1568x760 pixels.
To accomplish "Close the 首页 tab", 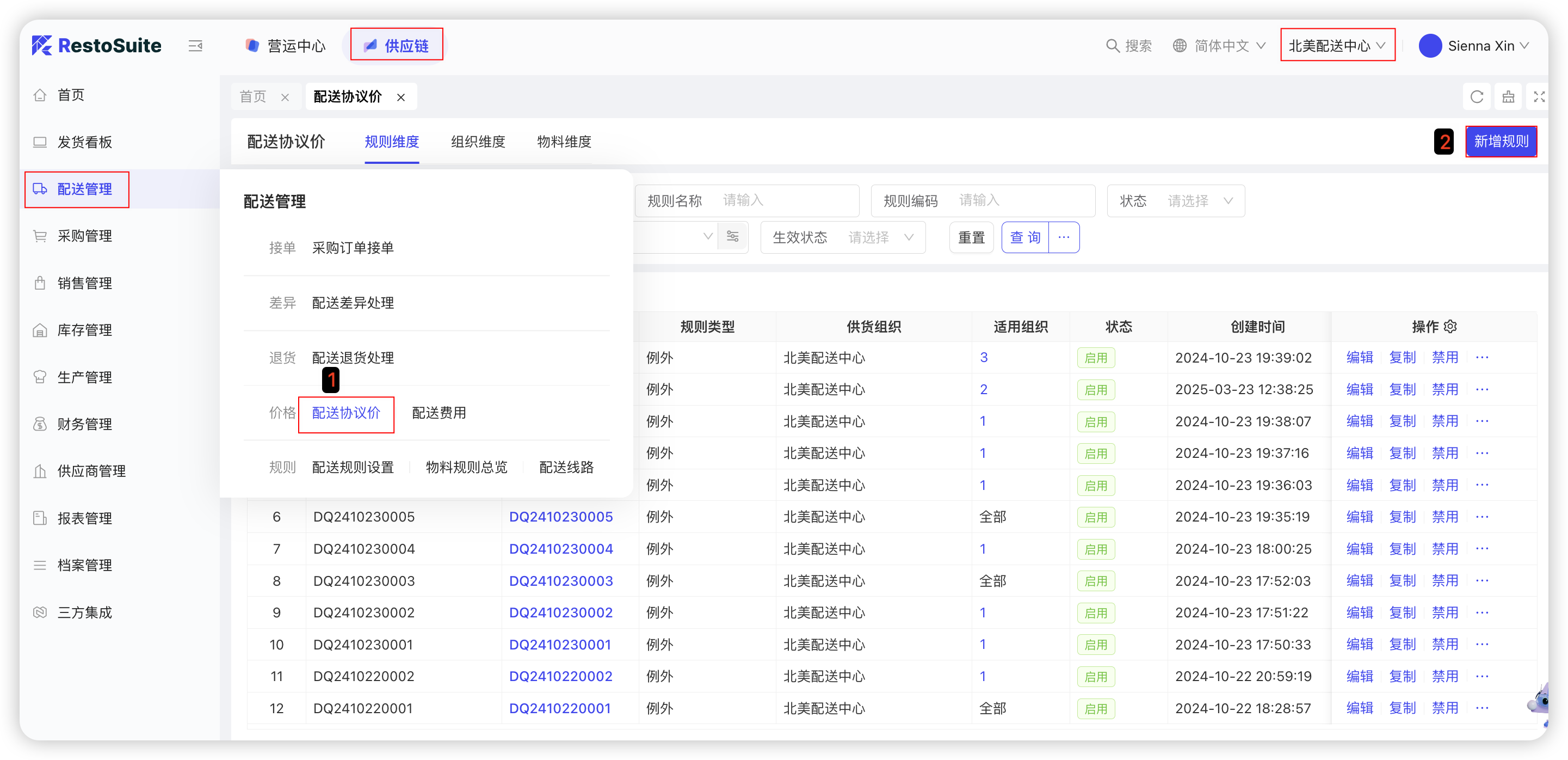I will 285,97.
